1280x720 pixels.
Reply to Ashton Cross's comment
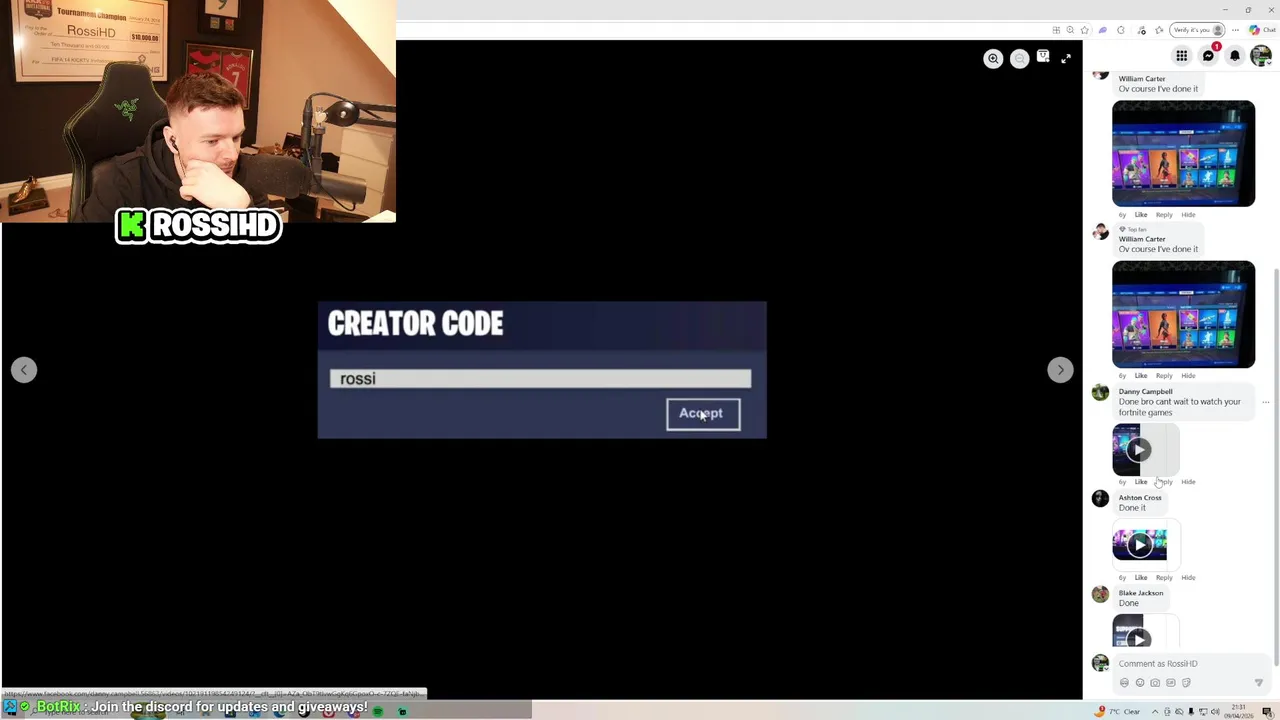[x=1164, y=578]
